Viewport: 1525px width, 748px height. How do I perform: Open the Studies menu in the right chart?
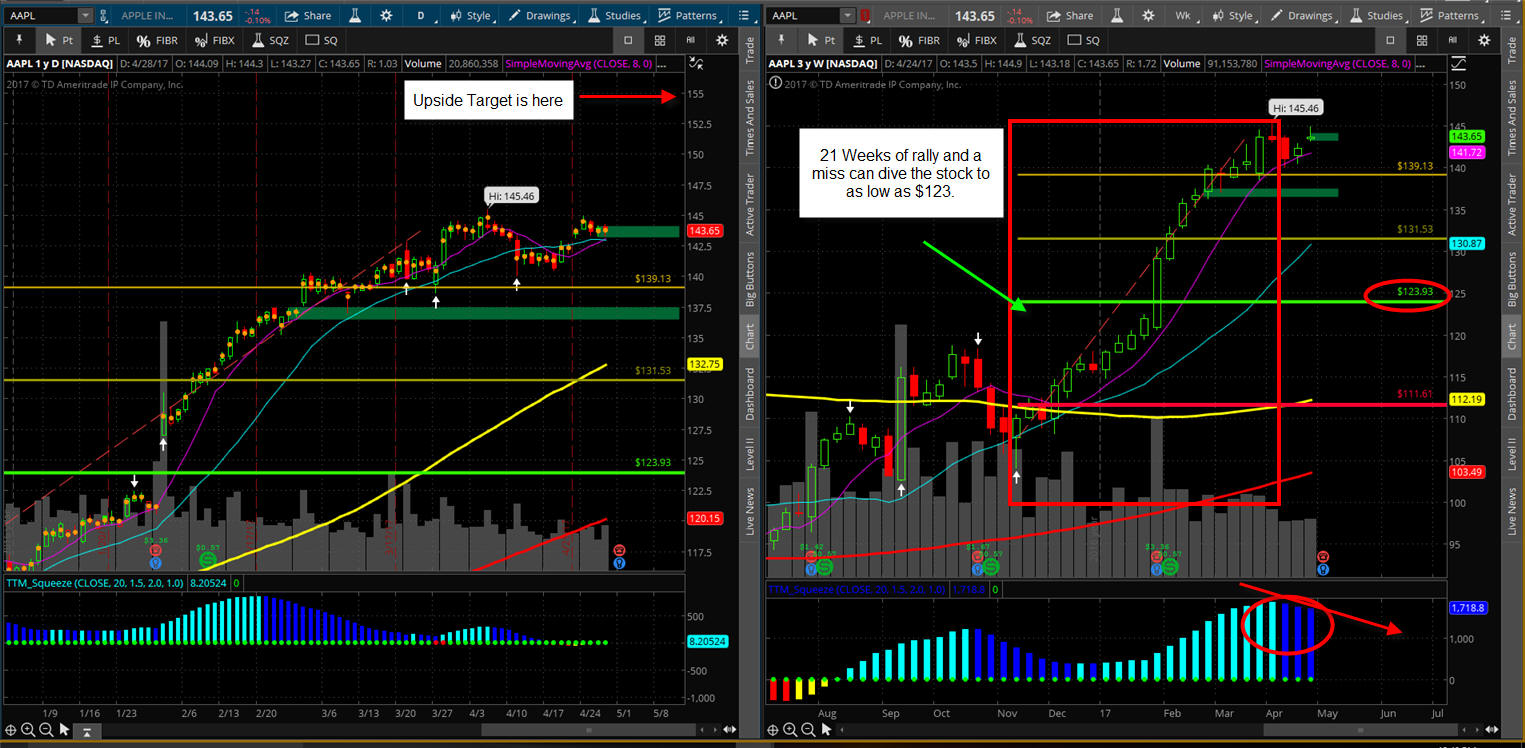click(x=1376, y=15)
